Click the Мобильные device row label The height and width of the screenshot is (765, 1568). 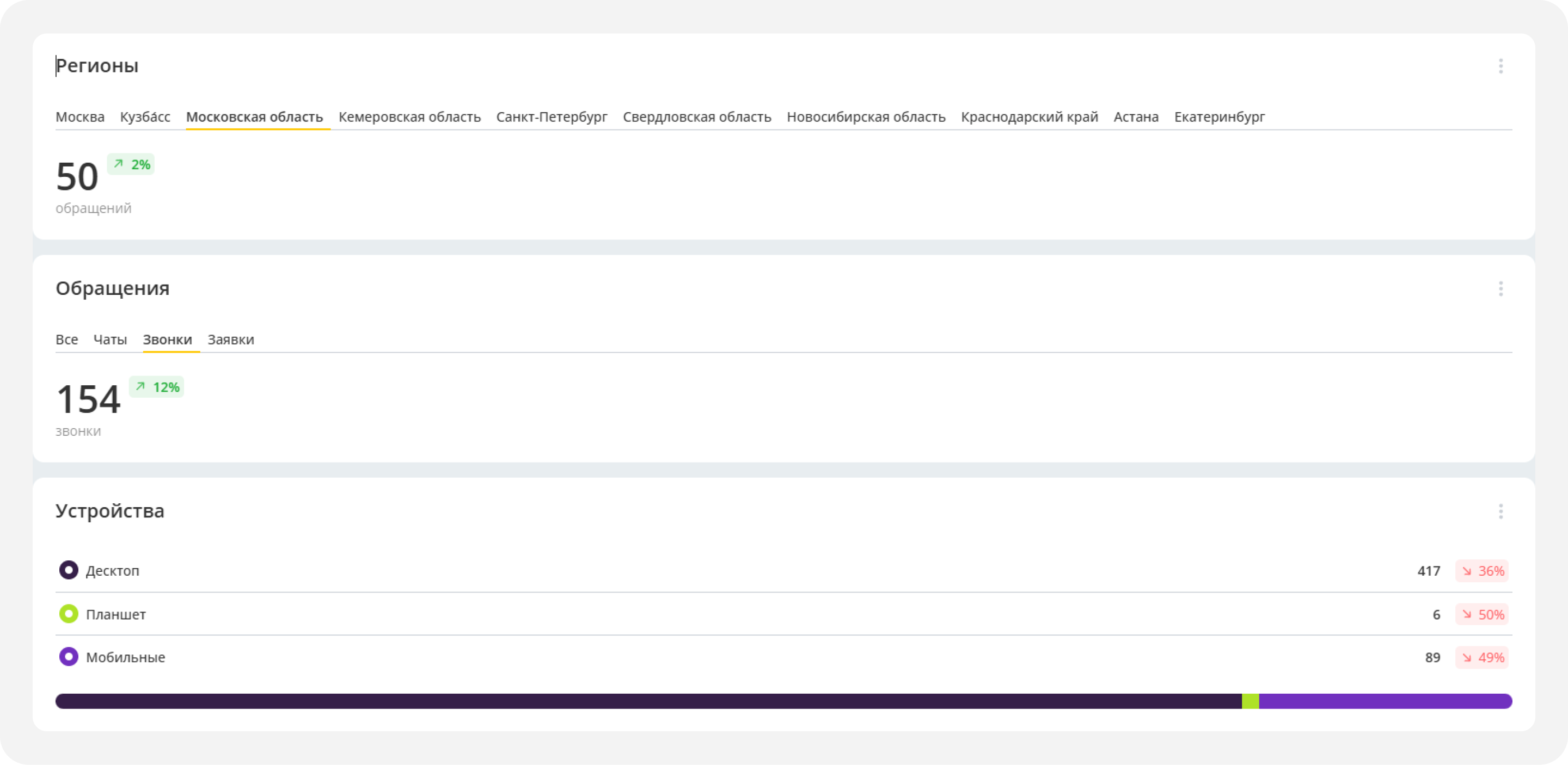pos(125,657)
